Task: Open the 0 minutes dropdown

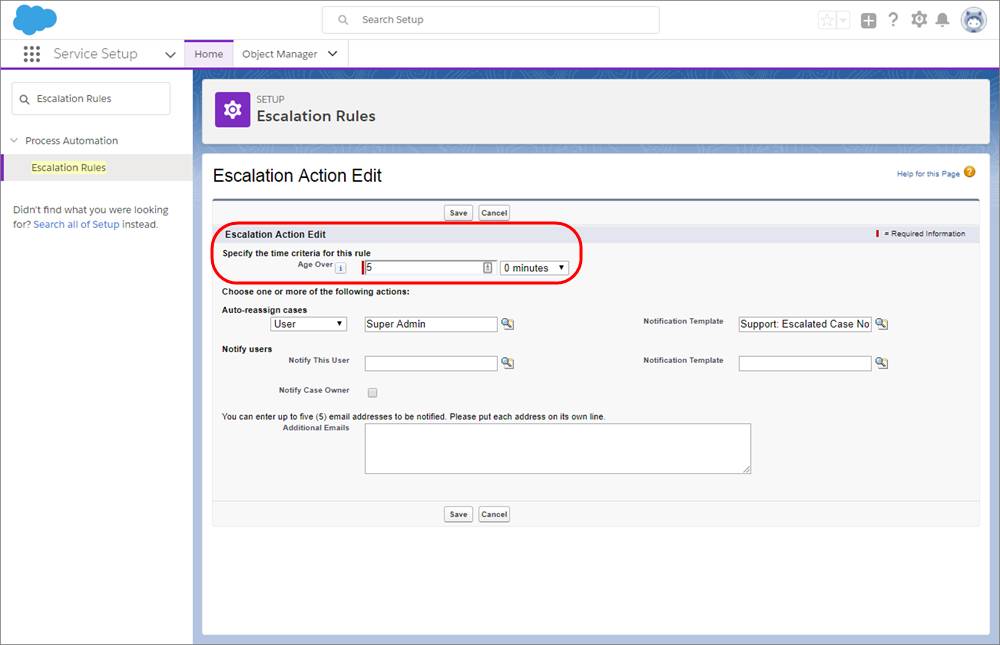Action: click(x=534, y=268)
